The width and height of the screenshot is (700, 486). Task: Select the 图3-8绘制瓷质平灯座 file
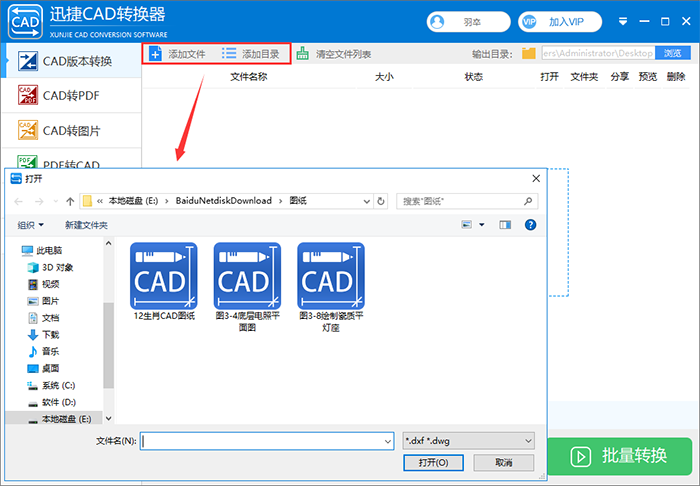tap(331, 287)
